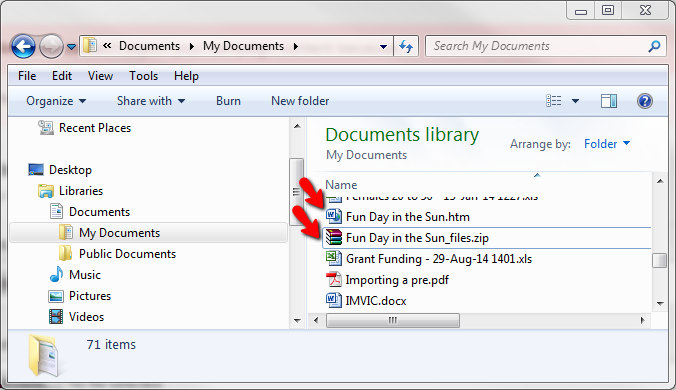Select the Documents breadcrumb in address bar
Screen dimensions: 676x390
(149, 46)
